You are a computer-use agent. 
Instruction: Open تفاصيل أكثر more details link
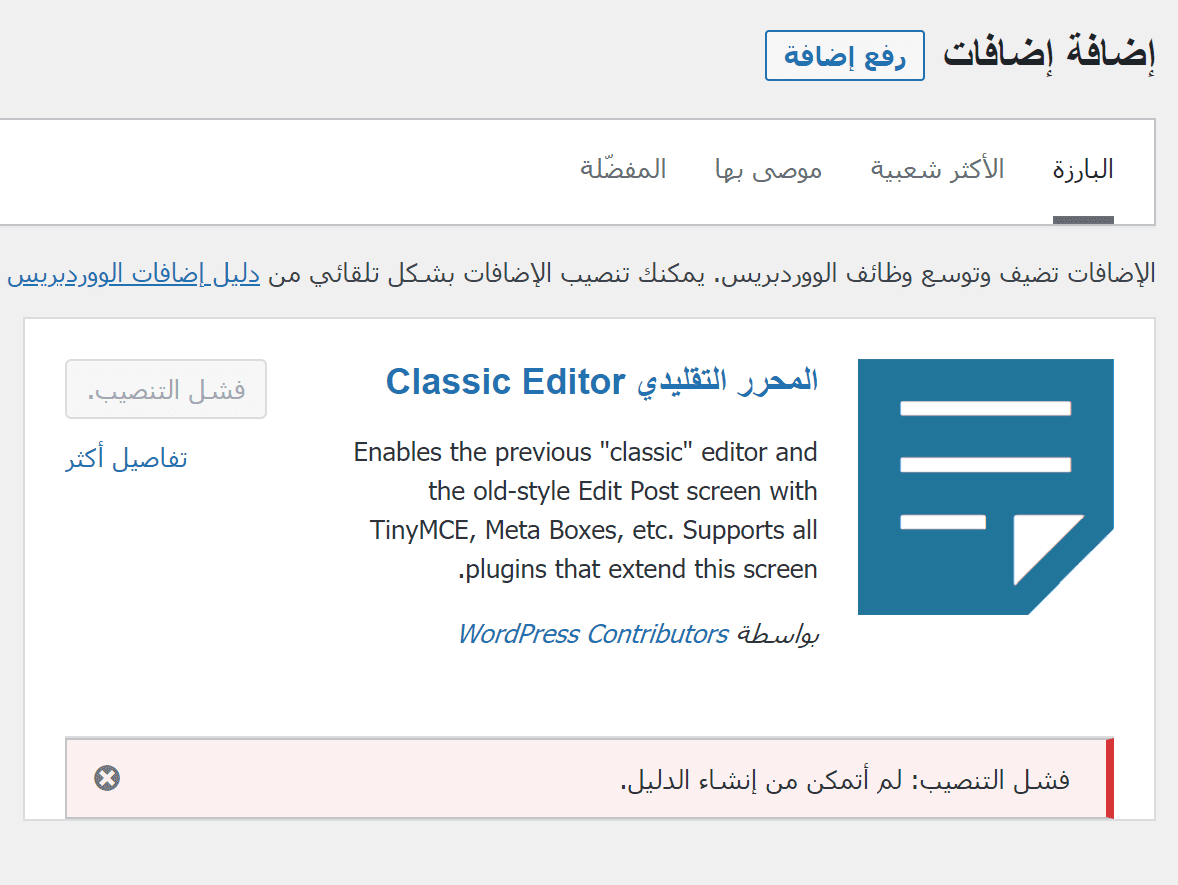(126, 458)
